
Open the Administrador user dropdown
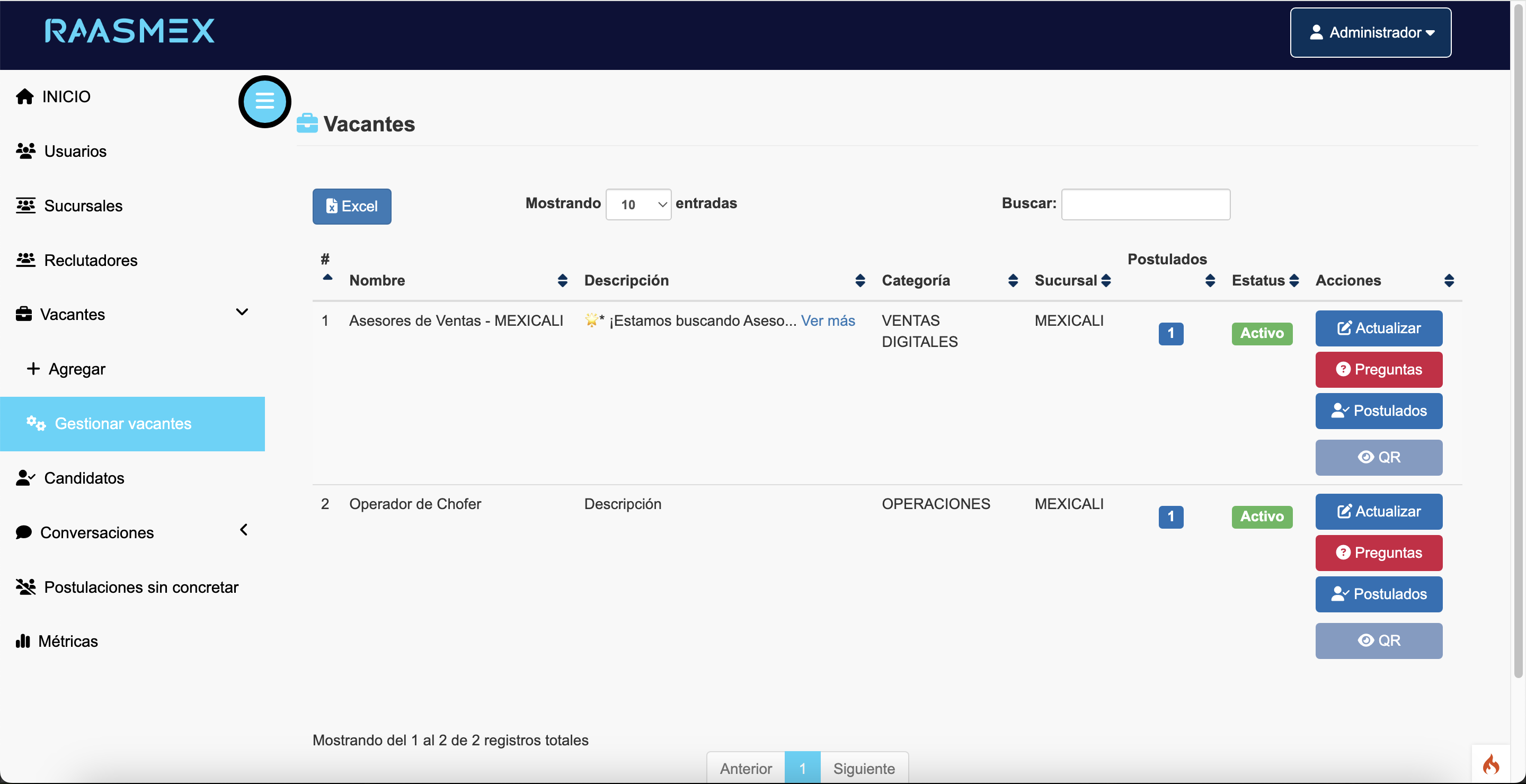pyautogui.click(x=1370, y=32)
